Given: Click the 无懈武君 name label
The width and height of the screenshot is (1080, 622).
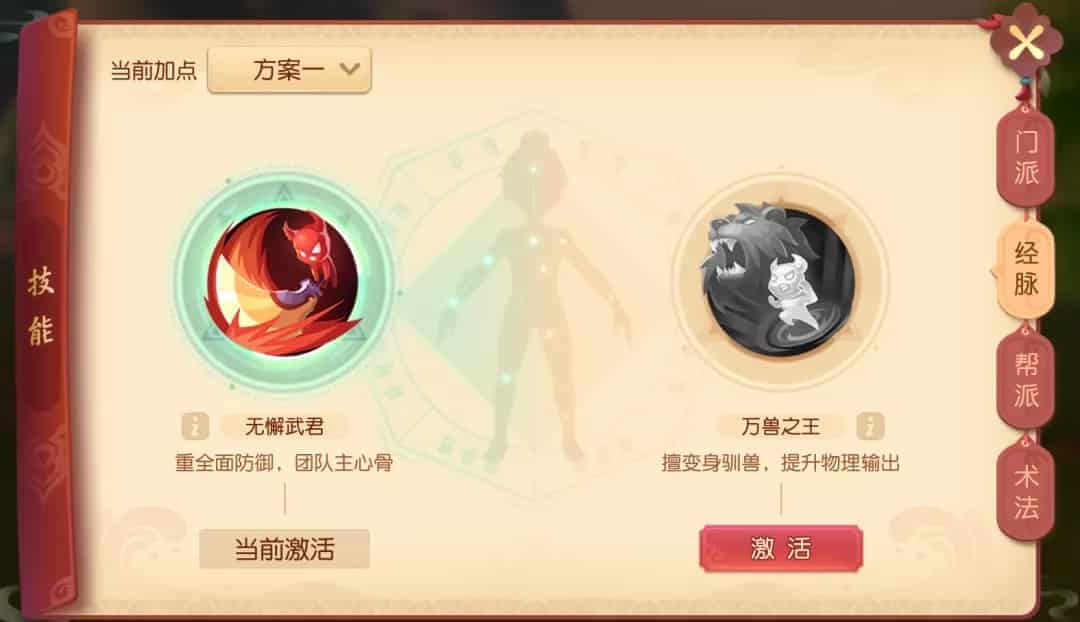Looking at the screenshot, I should coord(284,426).
